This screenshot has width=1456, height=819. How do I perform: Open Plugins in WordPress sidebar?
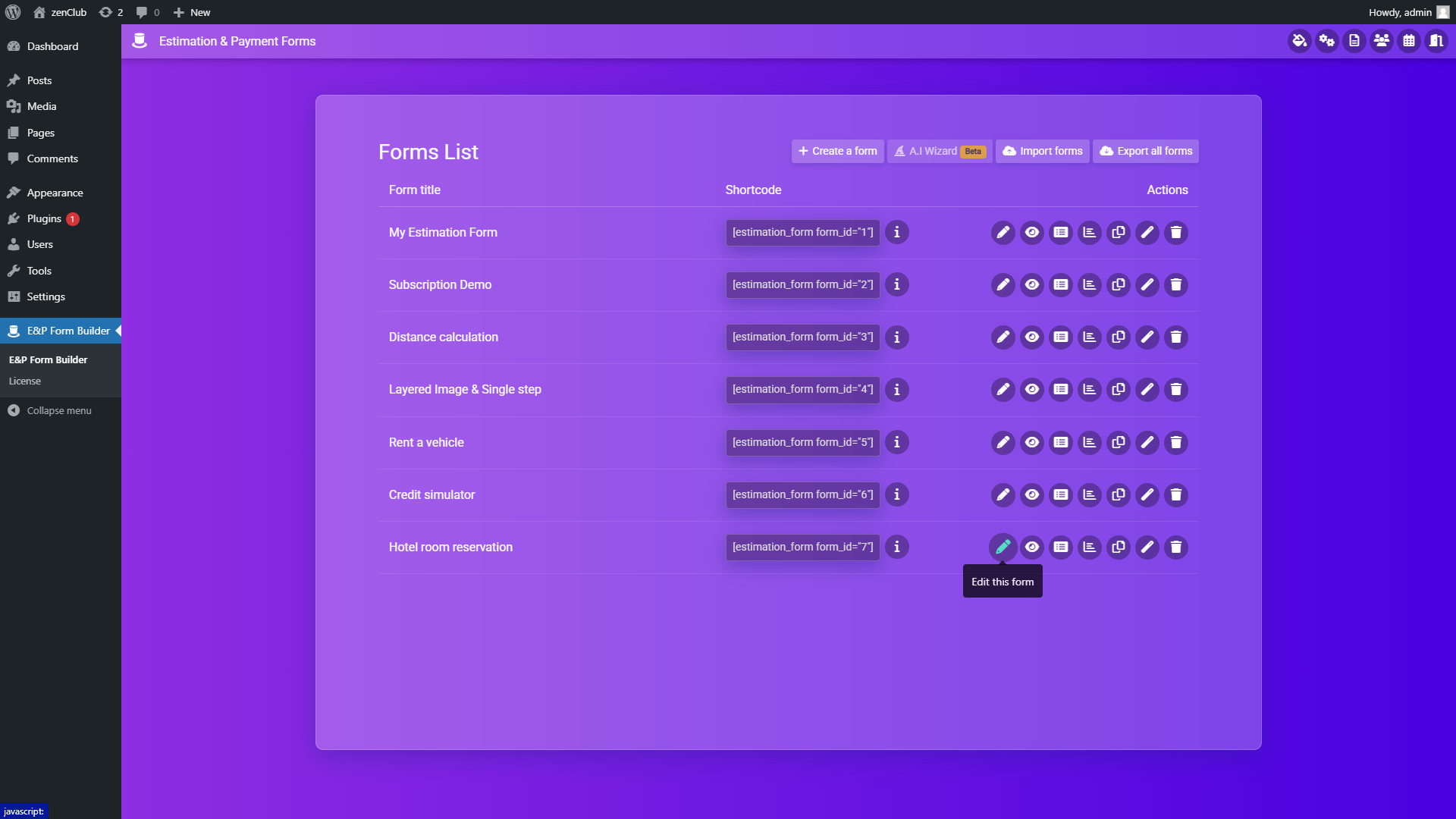point(61,219)
